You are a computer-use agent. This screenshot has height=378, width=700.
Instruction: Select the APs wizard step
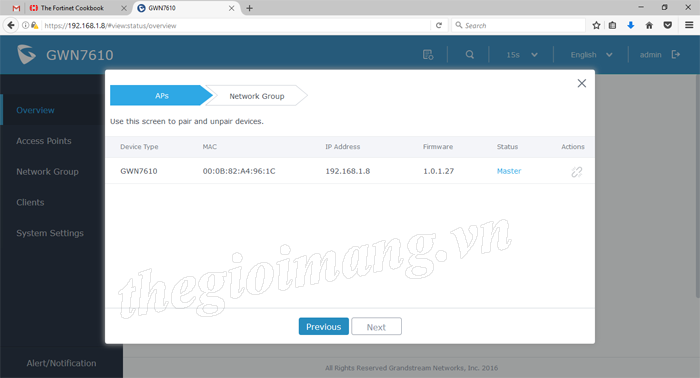161,96
